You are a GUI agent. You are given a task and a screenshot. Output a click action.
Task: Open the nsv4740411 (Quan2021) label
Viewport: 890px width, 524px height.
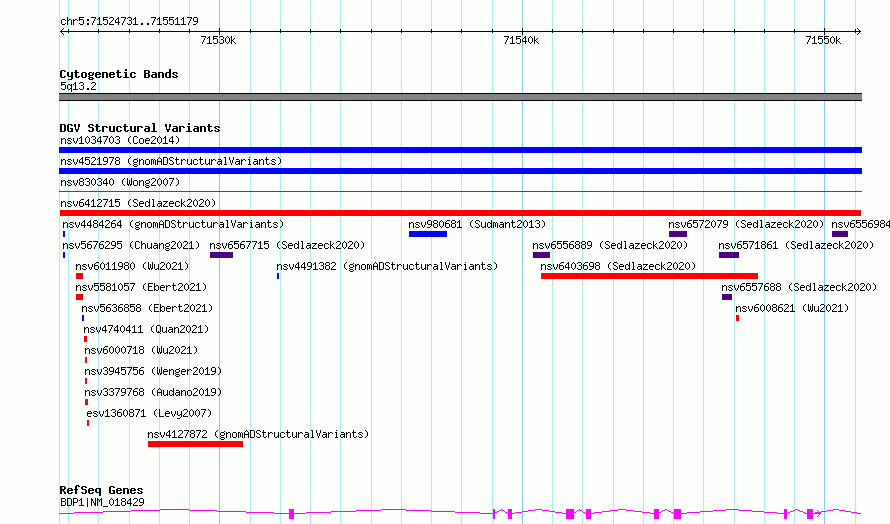(x=146, y=329)
